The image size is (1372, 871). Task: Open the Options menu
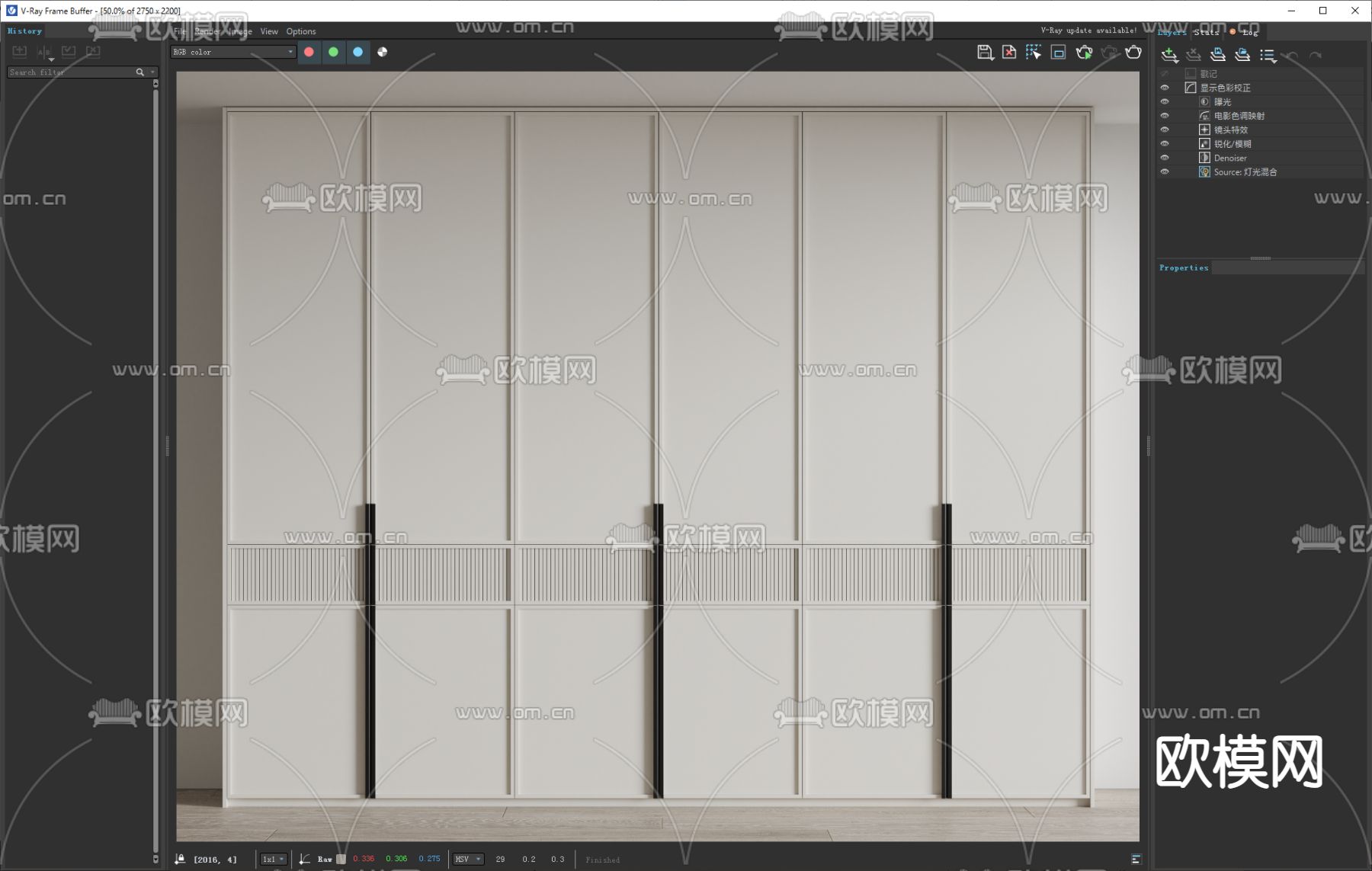(301, 32)
